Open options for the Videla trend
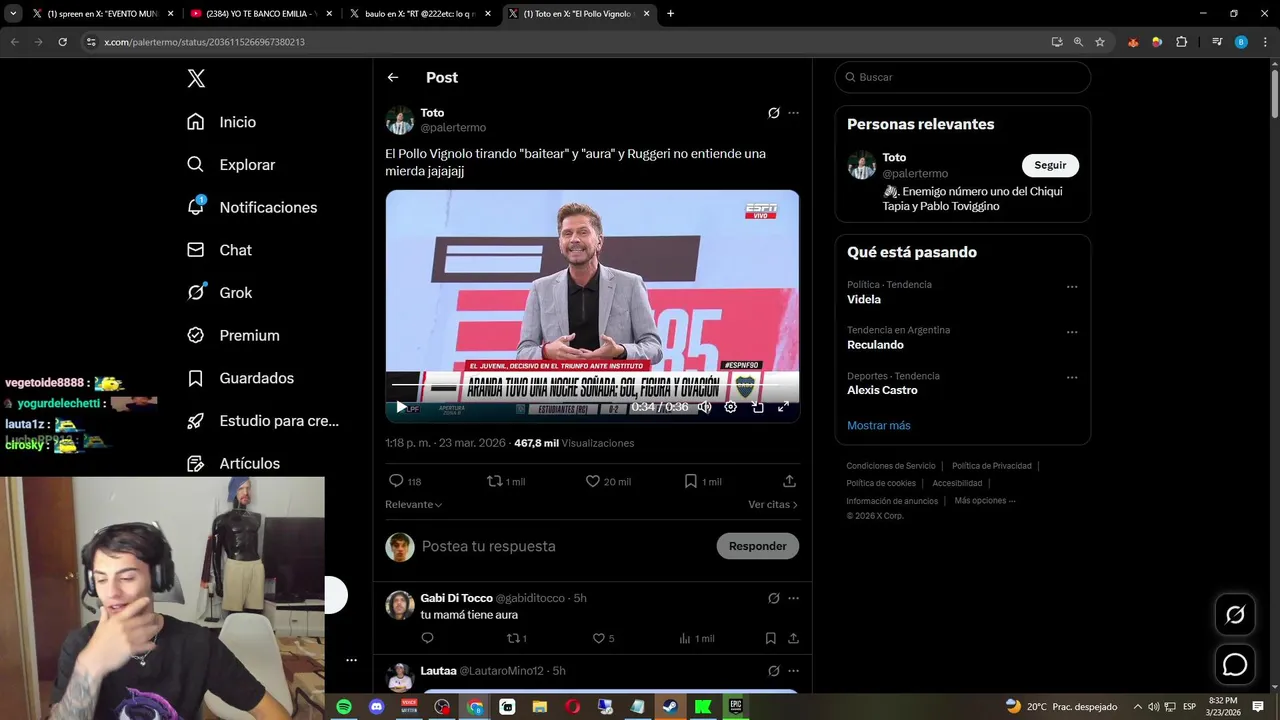The height and width of the screenshot is (720, 1280). click(x=1072, y=287)
